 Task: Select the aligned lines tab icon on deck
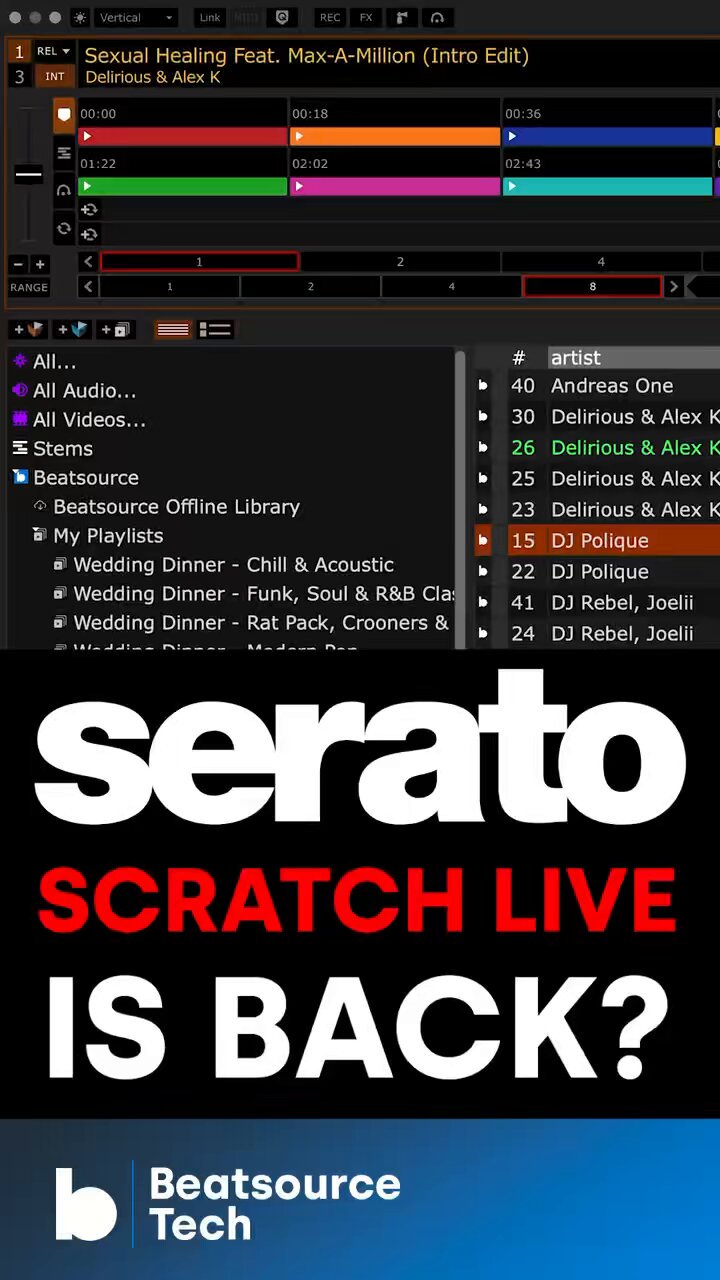pos(64,153)
